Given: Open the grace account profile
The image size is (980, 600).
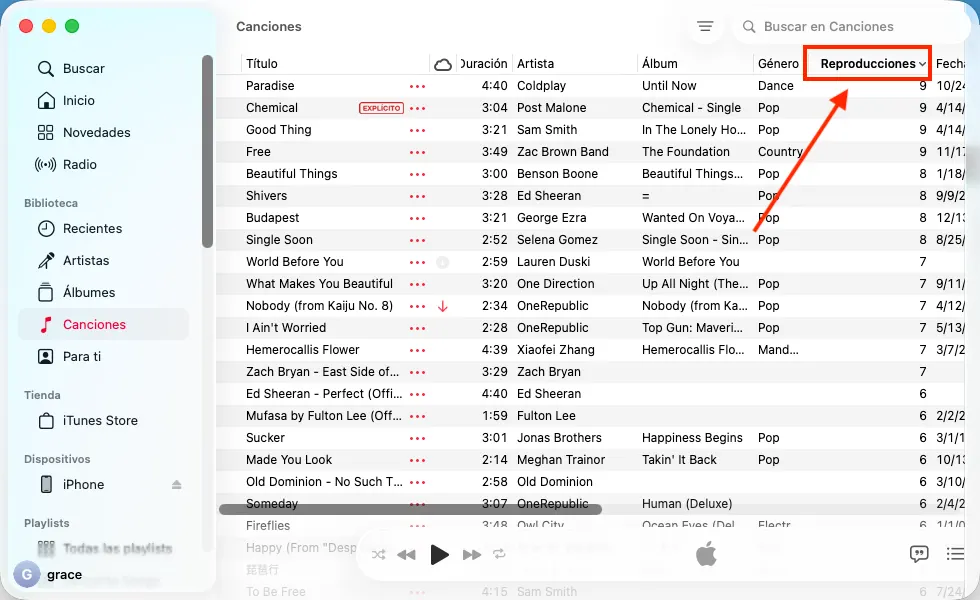Looking at the screenshot, I should [x=49, y=574].
